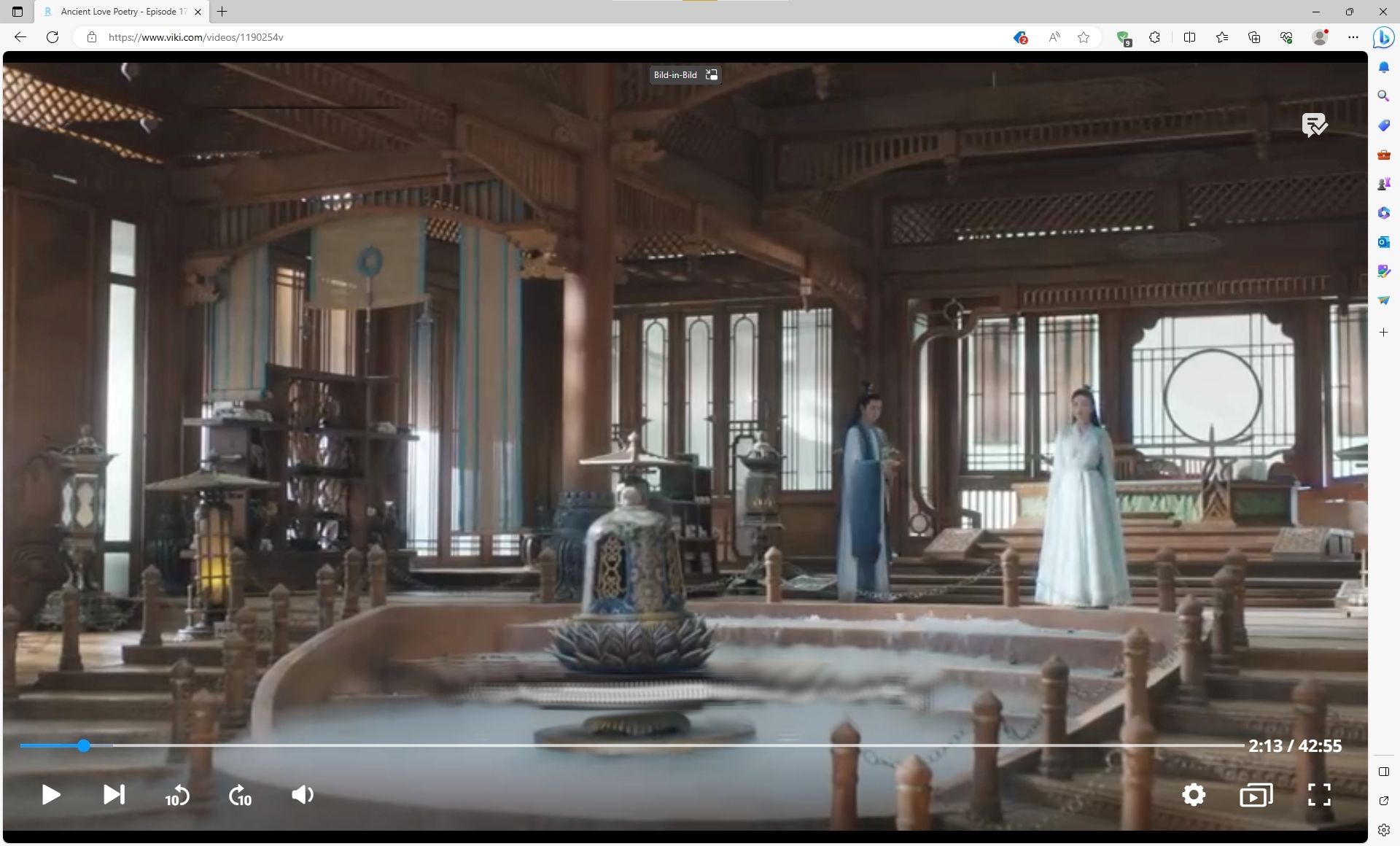Add this page to favorites
The height and width of the screenshot is (846, 1400).
(x=1084, y=37)
